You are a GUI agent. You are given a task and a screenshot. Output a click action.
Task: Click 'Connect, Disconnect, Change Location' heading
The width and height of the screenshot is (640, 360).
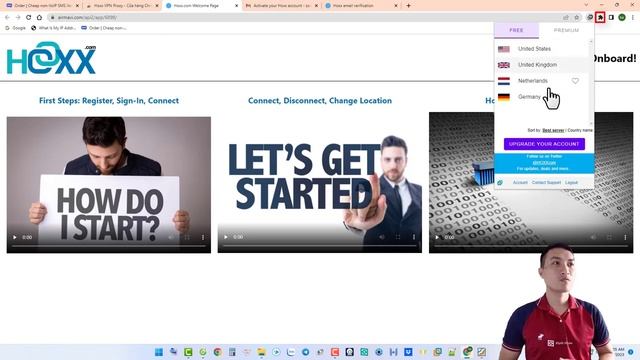pyautogui.click(x=320, y=101)
